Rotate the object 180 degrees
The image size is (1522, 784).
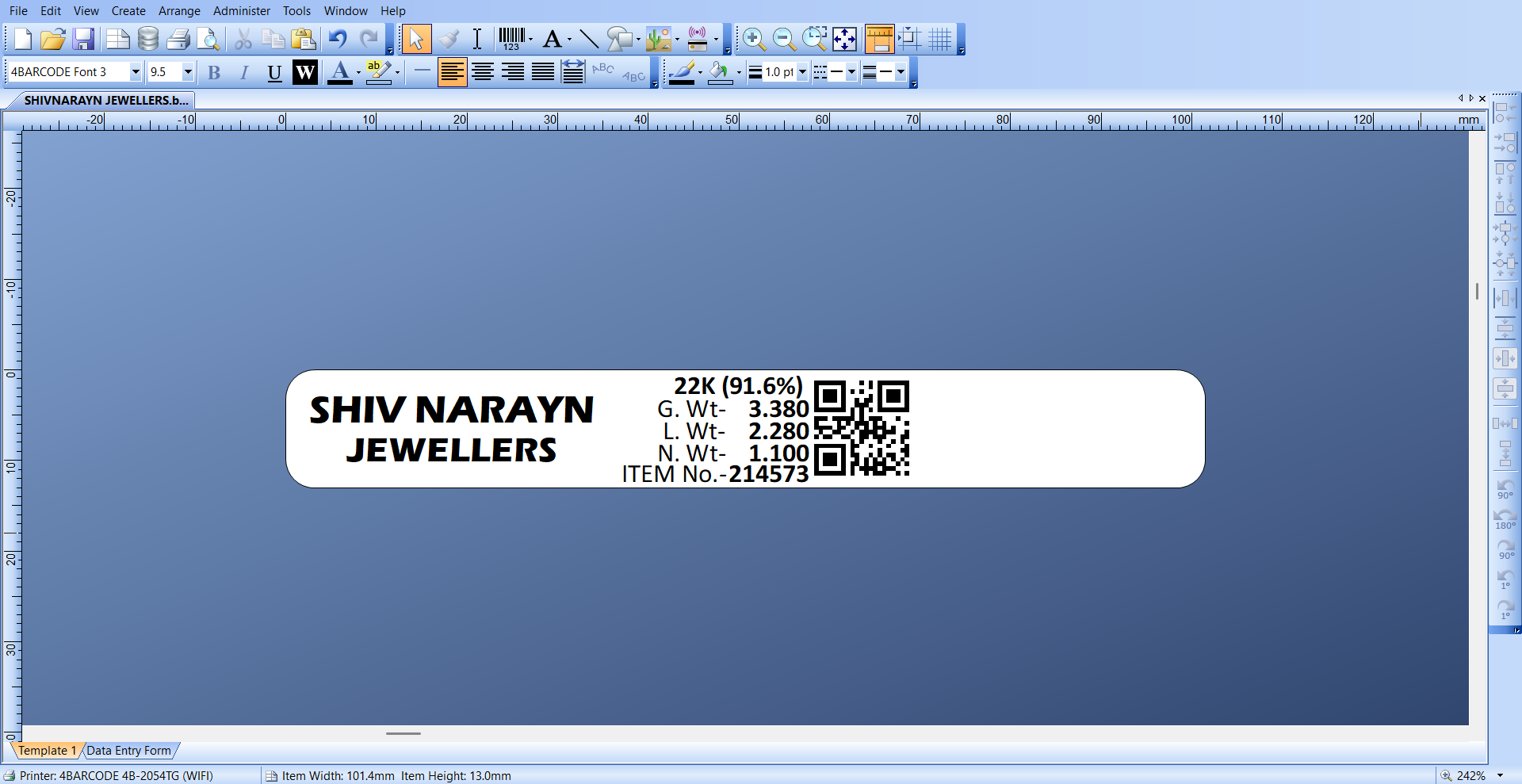(1505, 518)
